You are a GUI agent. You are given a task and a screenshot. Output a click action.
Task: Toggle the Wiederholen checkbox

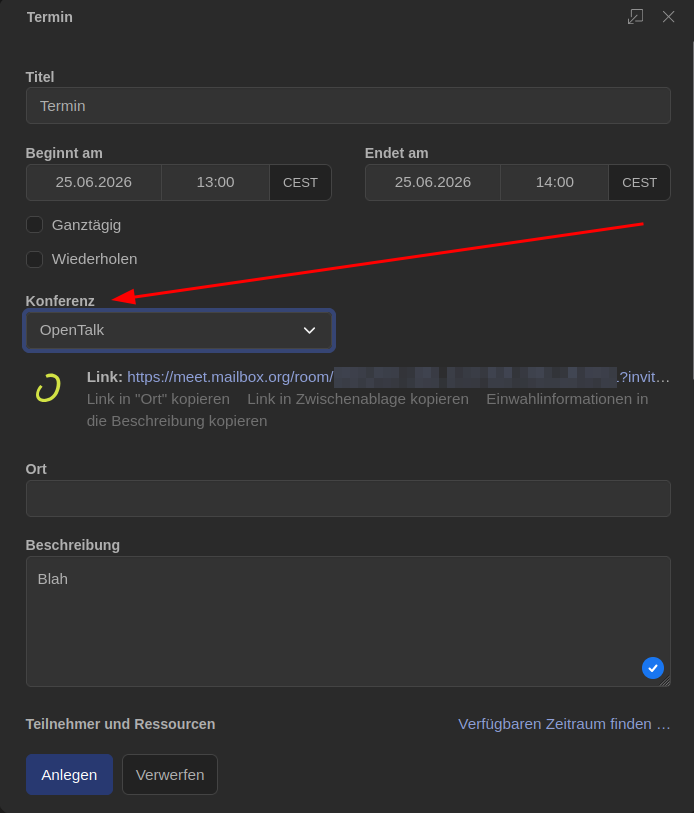(x=34, y=259)
